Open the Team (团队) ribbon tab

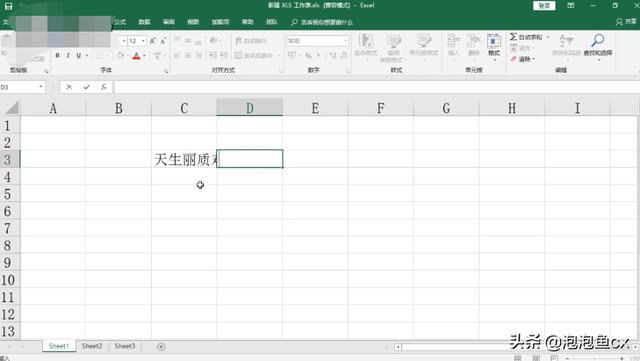coord(272,22)
